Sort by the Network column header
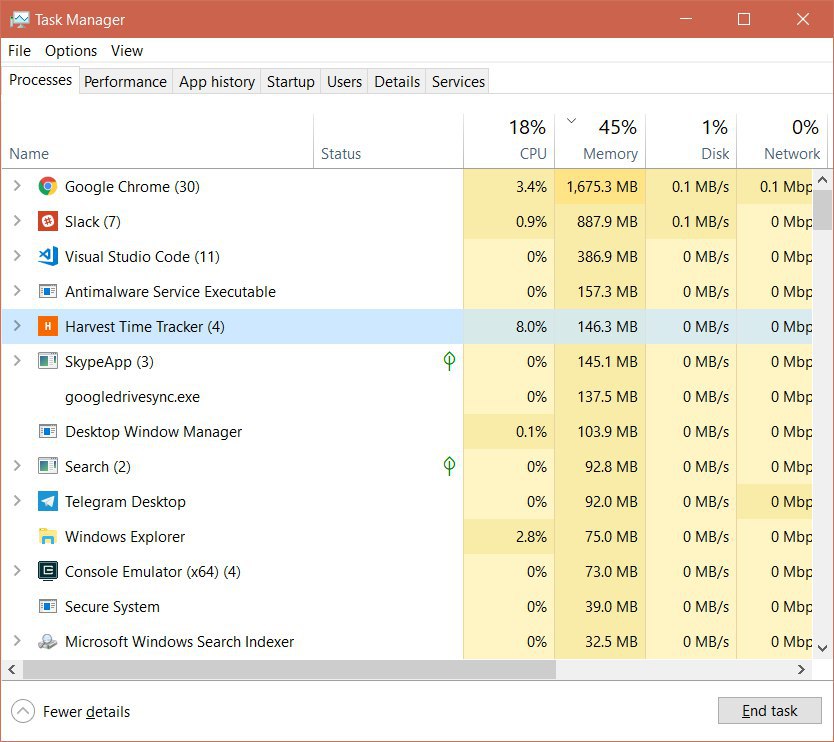This screenshot has width=834, height=742. (782, 141)
